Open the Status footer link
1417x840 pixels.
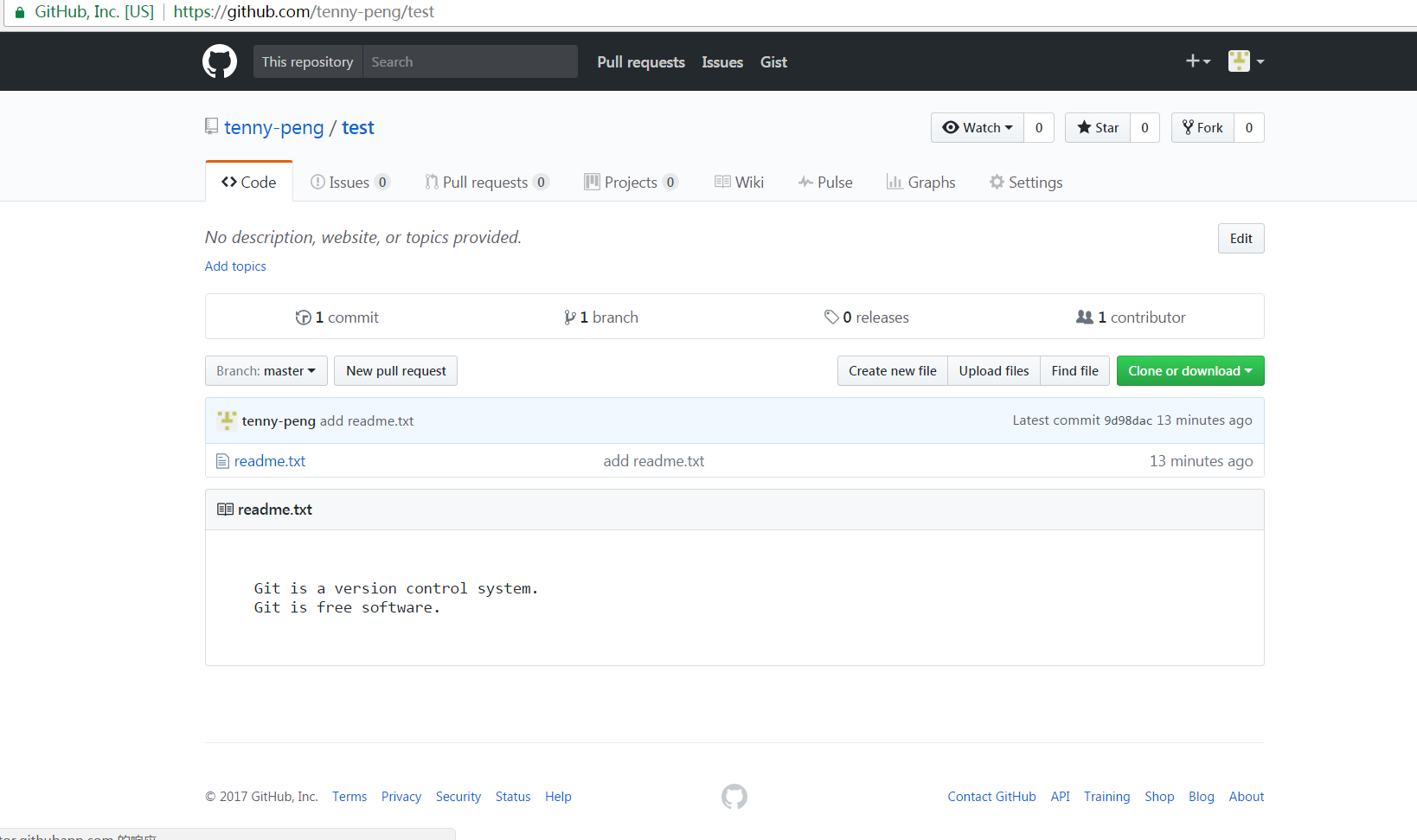[513, 797]
